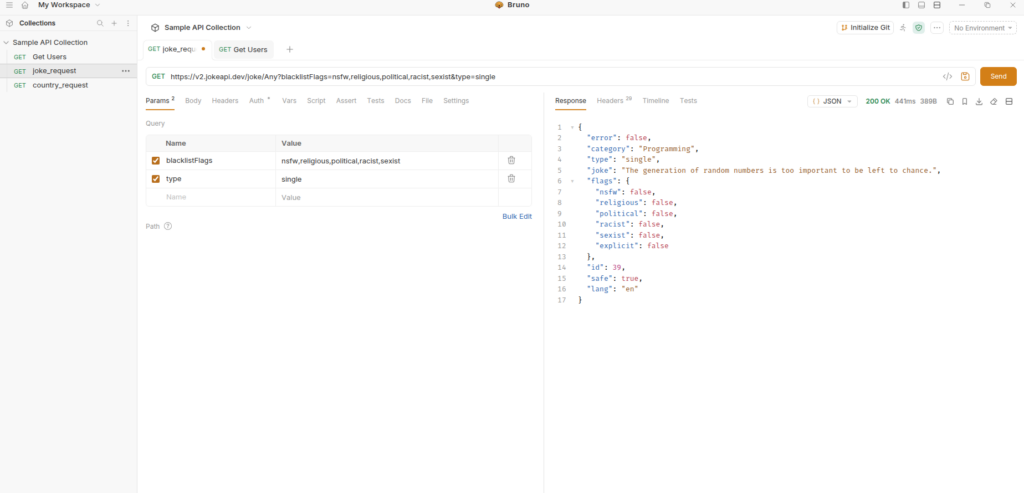The image size is (1024, 493).
Task: Edit the blacklistFlags value cell
Action: tap(387, 161)
